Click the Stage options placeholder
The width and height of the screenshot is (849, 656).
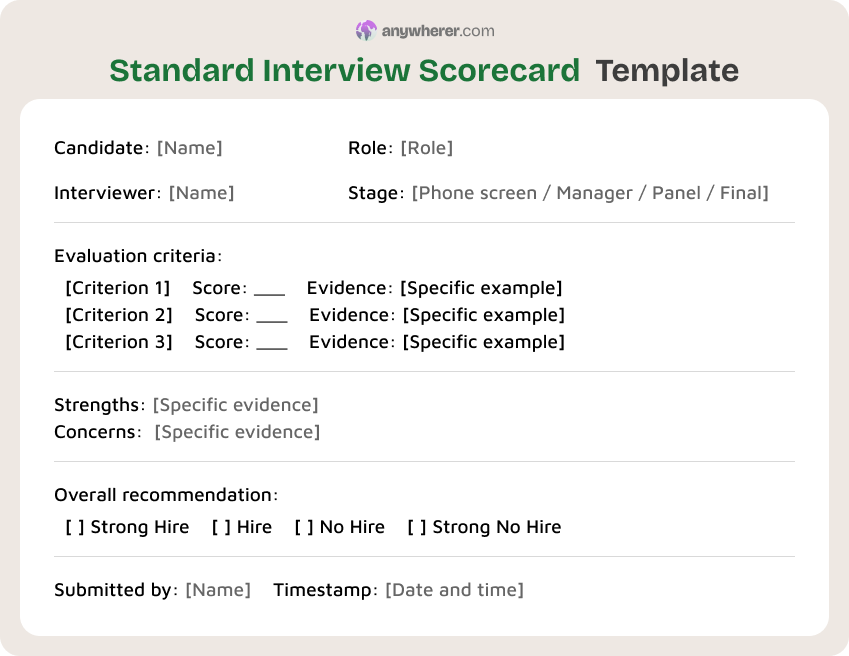tap(590, 193)
